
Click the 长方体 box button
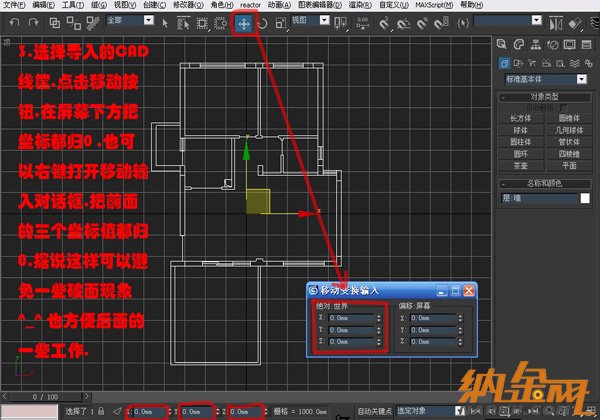(x=520, y=118)
